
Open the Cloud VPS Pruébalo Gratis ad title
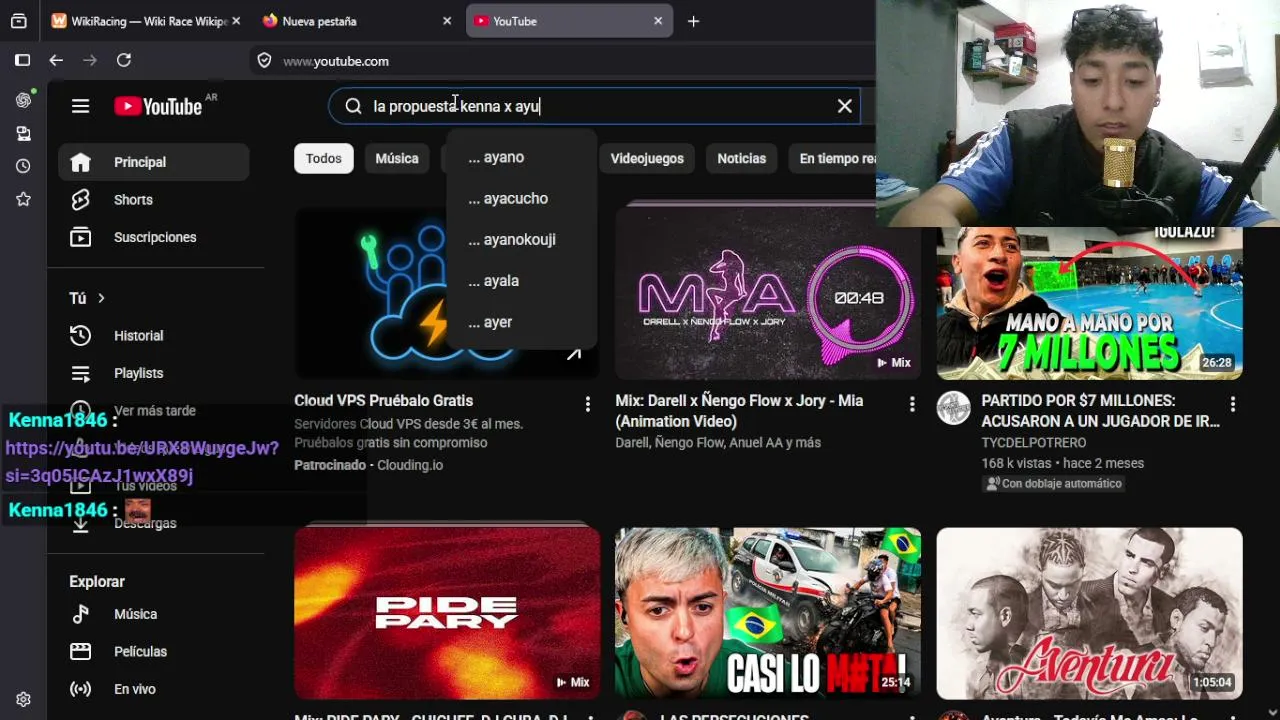click(x=383, y=400)
